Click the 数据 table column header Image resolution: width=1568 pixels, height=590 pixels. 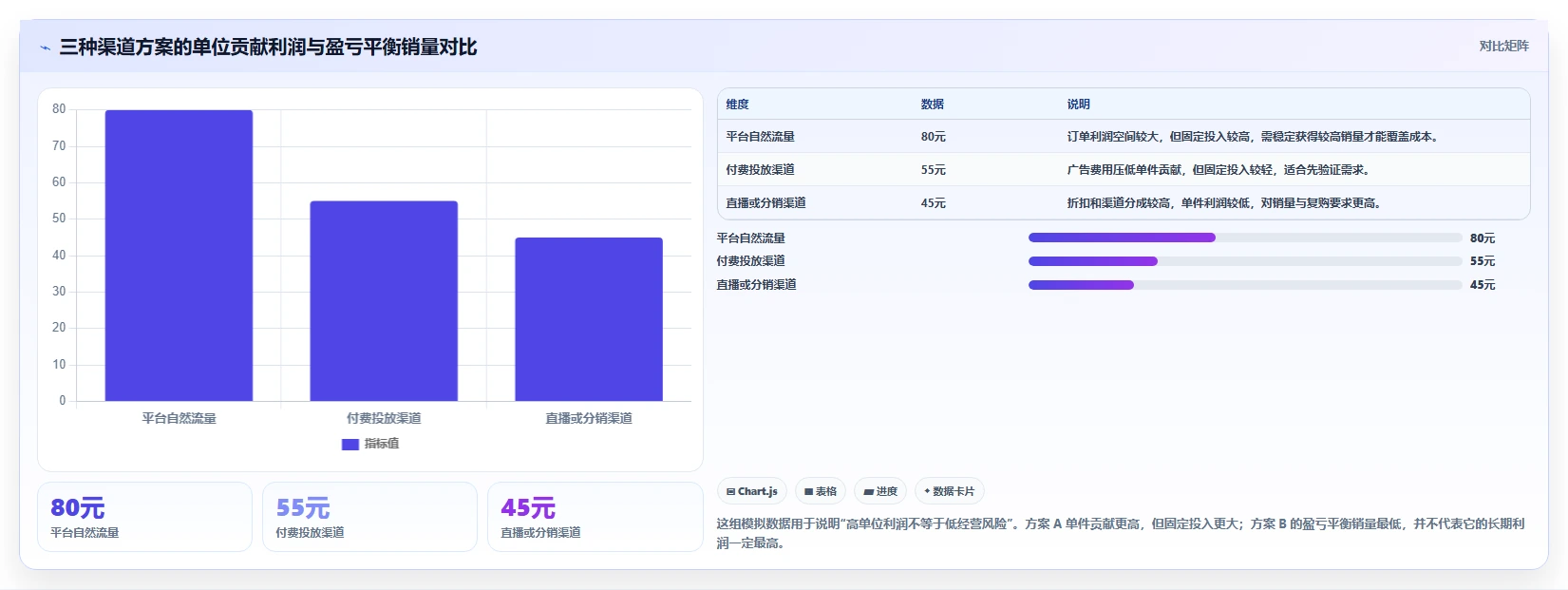point(933,105)
